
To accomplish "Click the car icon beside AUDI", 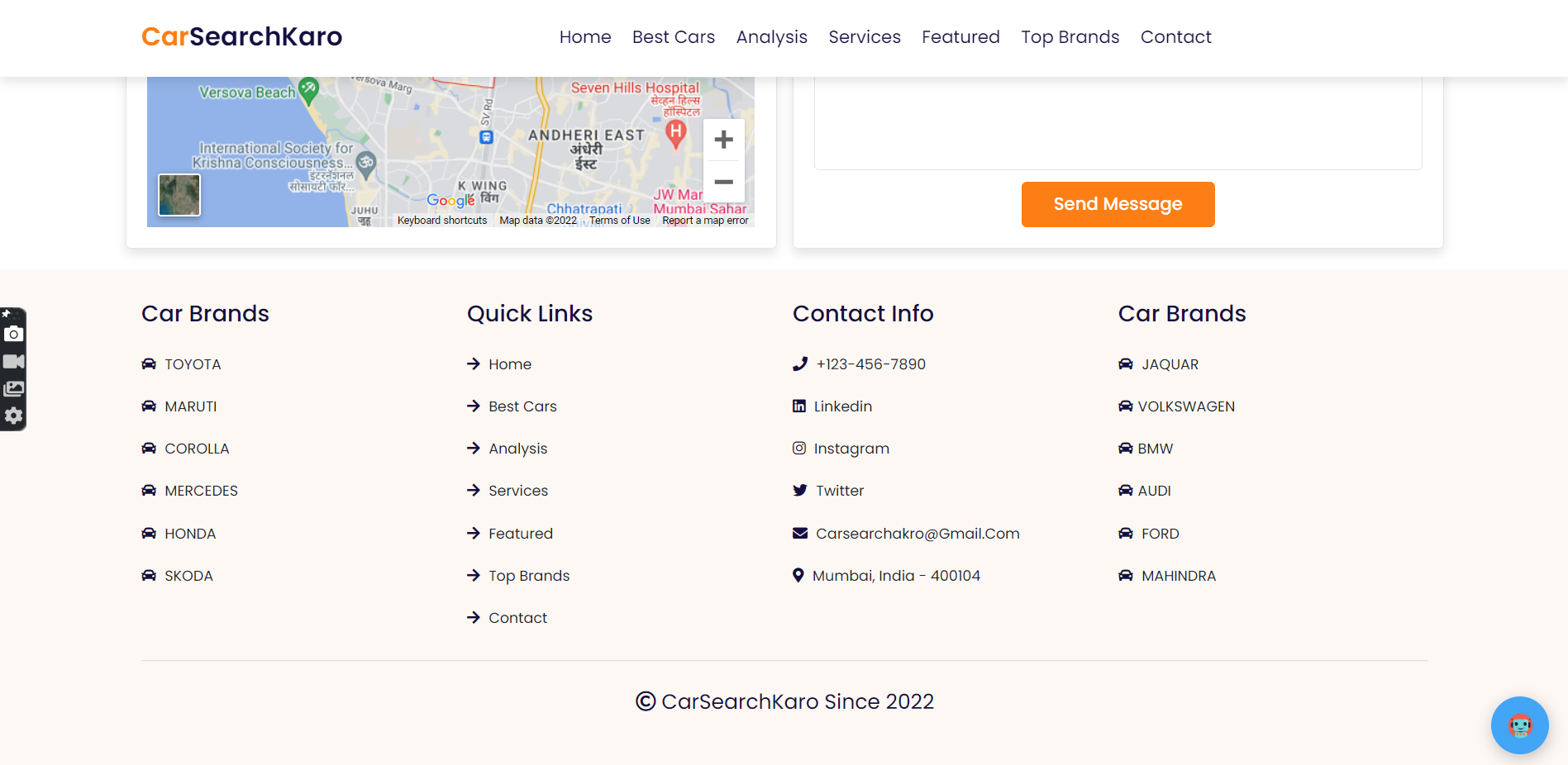I will pyautogui.click(x=1126, y=490).
